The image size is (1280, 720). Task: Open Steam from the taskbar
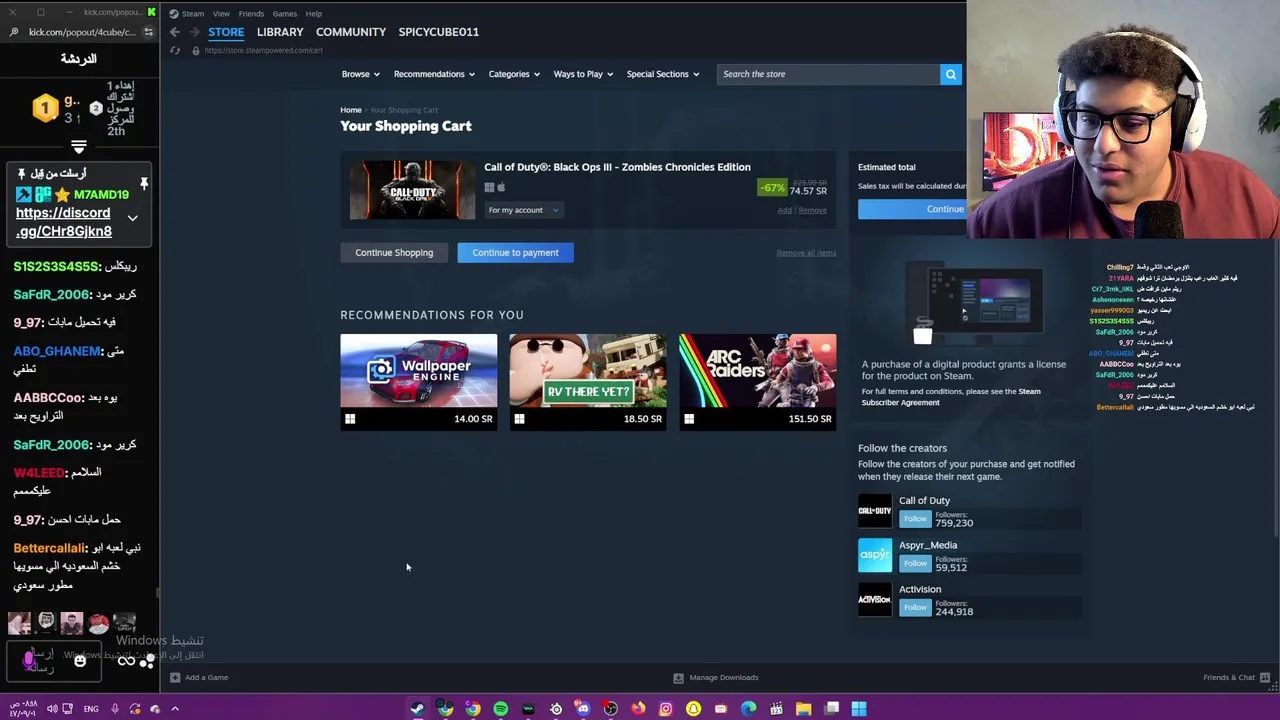[x=417, y=708]
